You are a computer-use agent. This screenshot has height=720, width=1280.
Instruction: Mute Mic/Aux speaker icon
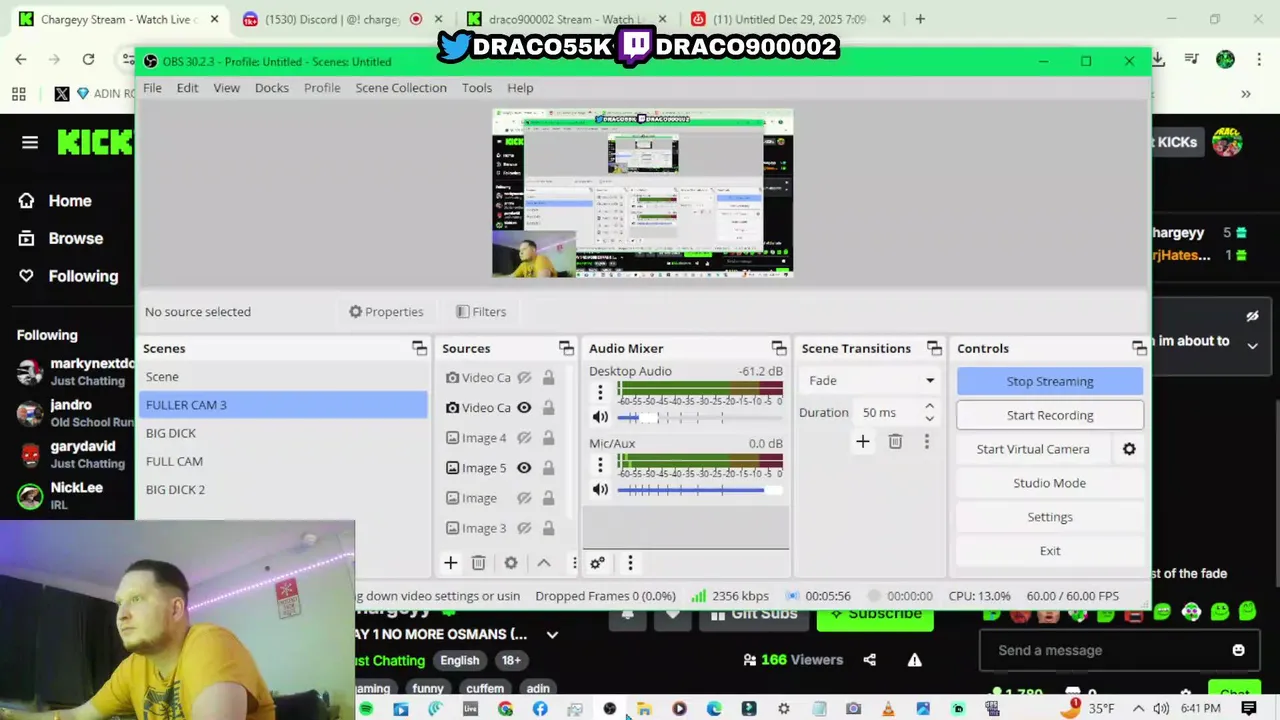(x=600, y=489)
